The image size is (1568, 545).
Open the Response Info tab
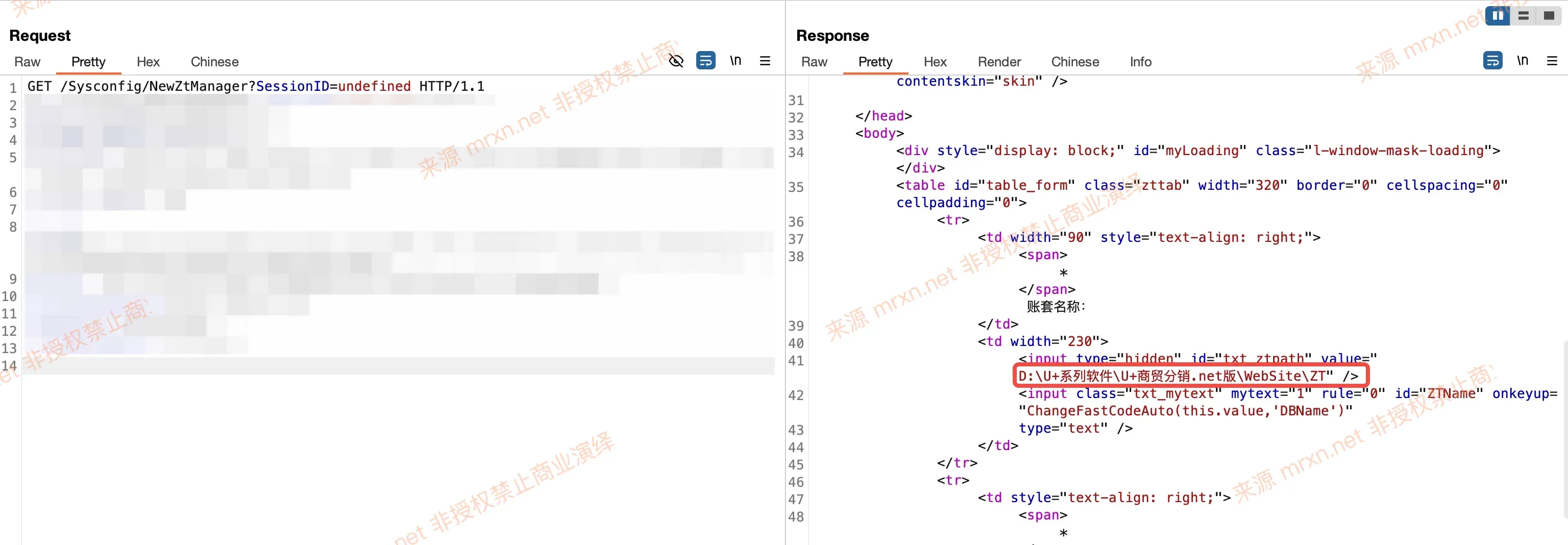1141,62
